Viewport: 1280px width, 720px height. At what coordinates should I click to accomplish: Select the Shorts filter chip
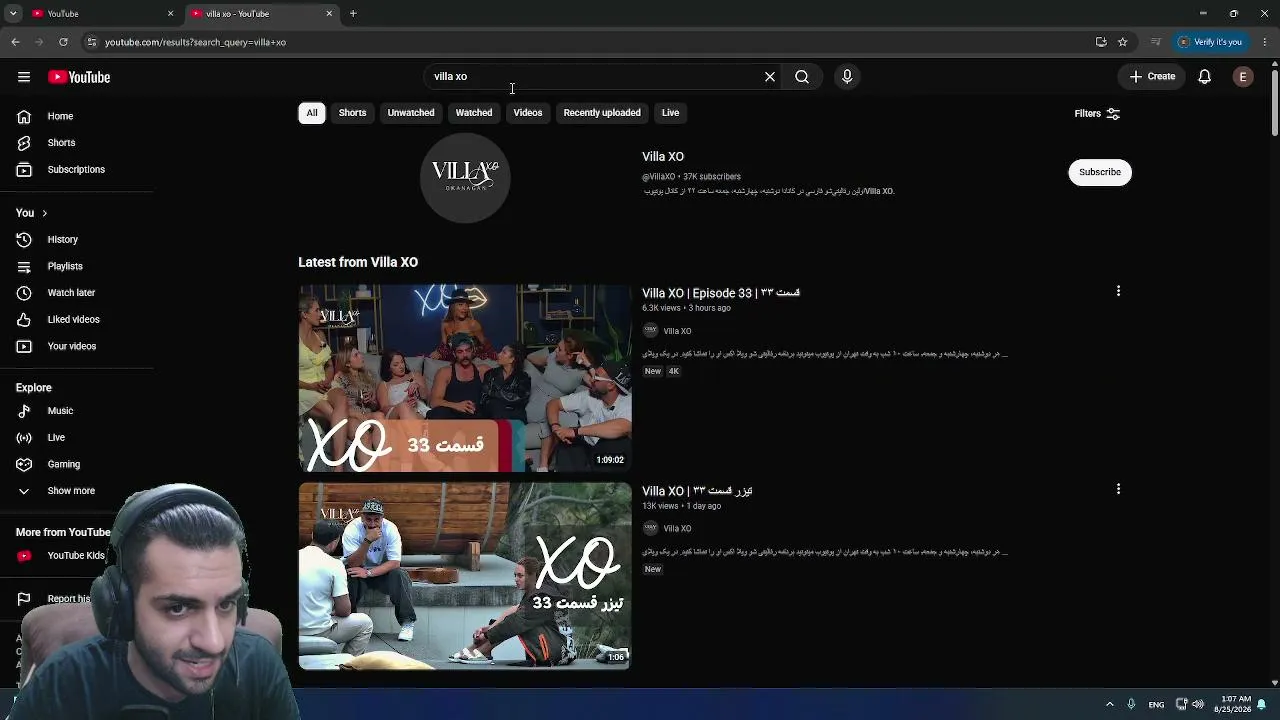coord(352,113)
